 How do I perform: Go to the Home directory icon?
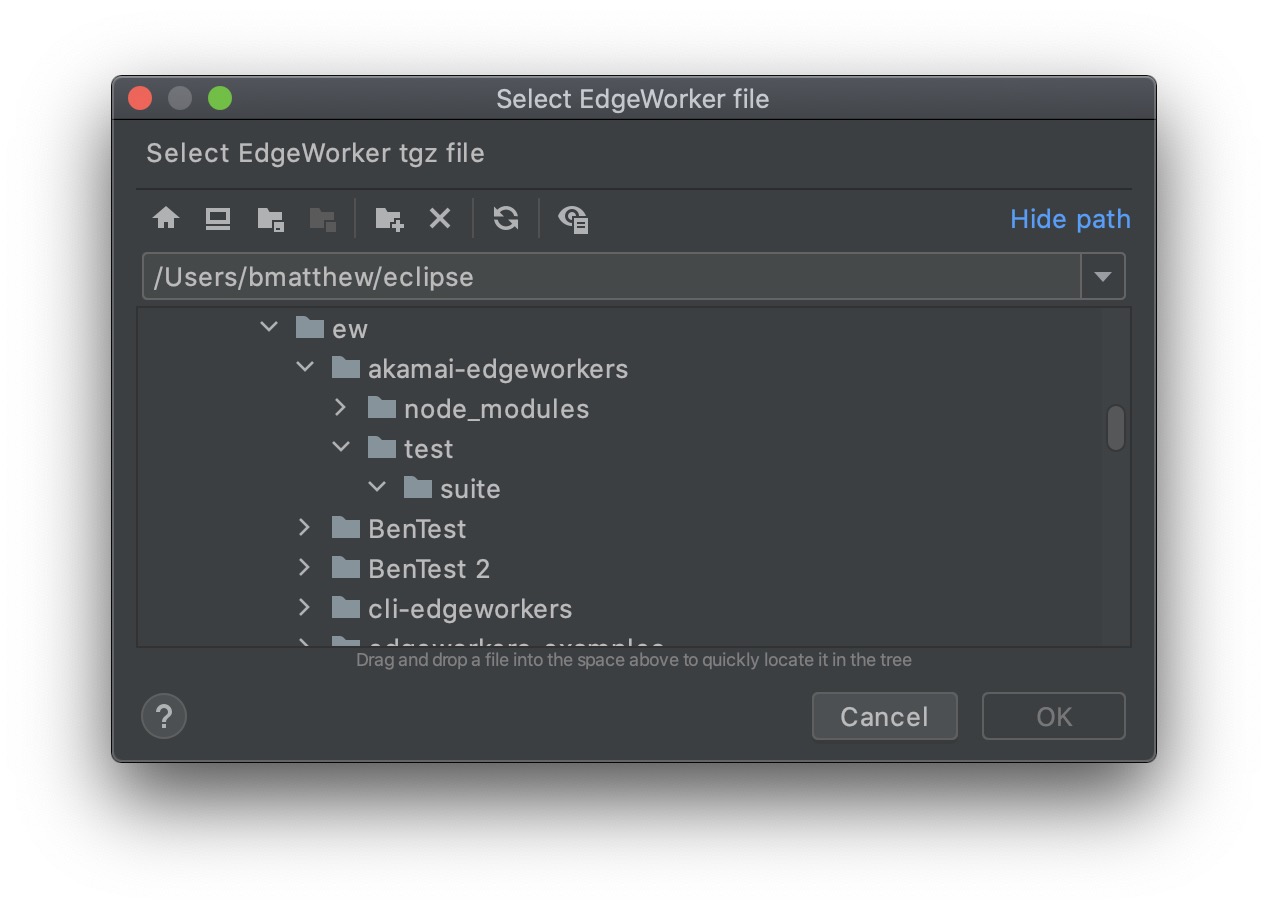[x=166, y=218]
